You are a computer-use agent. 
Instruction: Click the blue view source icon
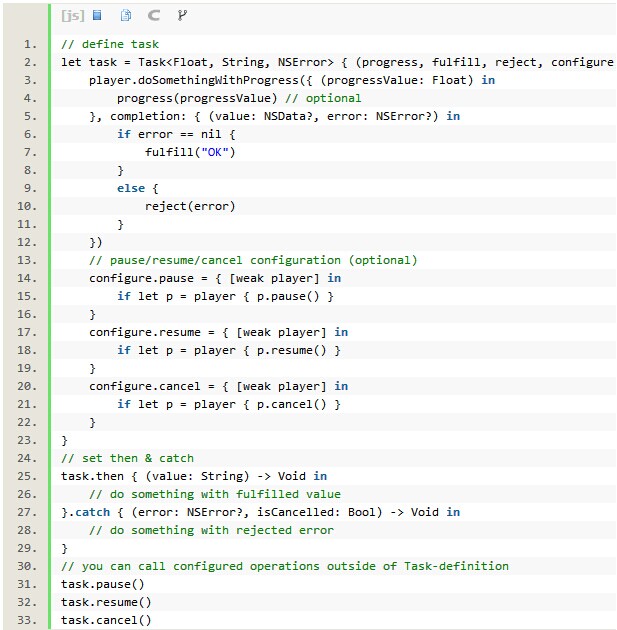97,16
